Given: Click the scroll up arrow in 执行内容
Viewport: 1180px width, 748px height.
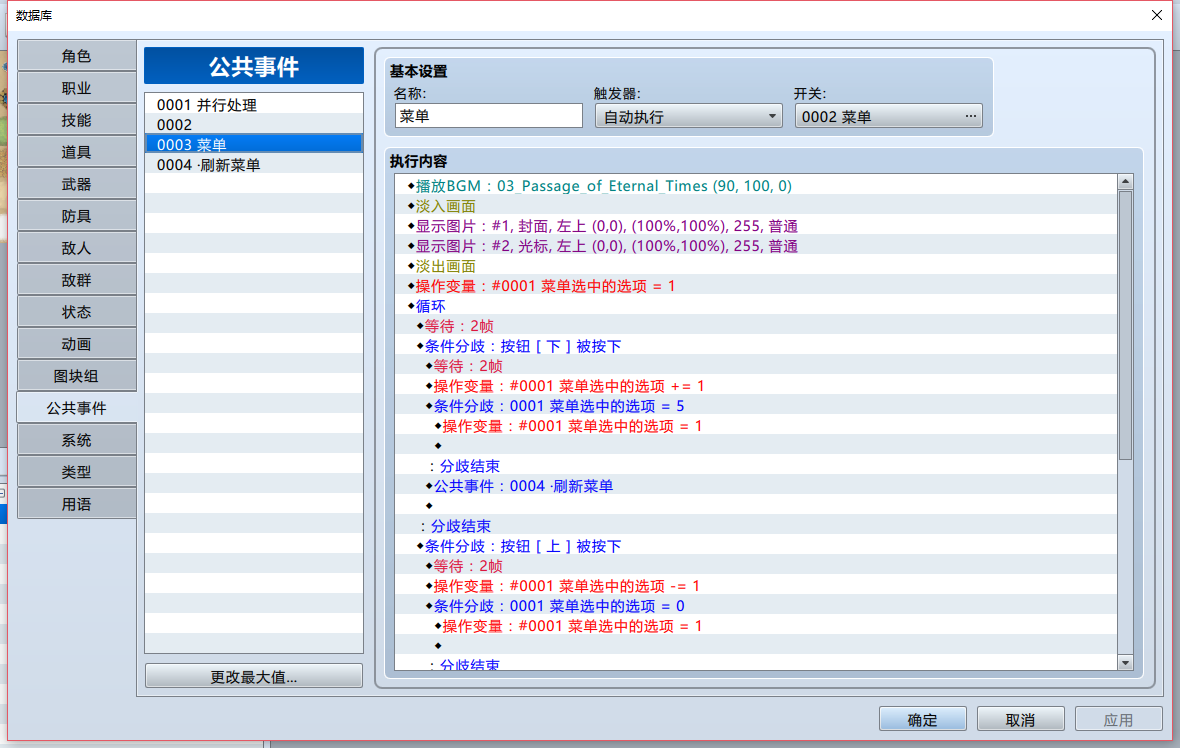Looking at the screenshot, I should pos(1125,181).
